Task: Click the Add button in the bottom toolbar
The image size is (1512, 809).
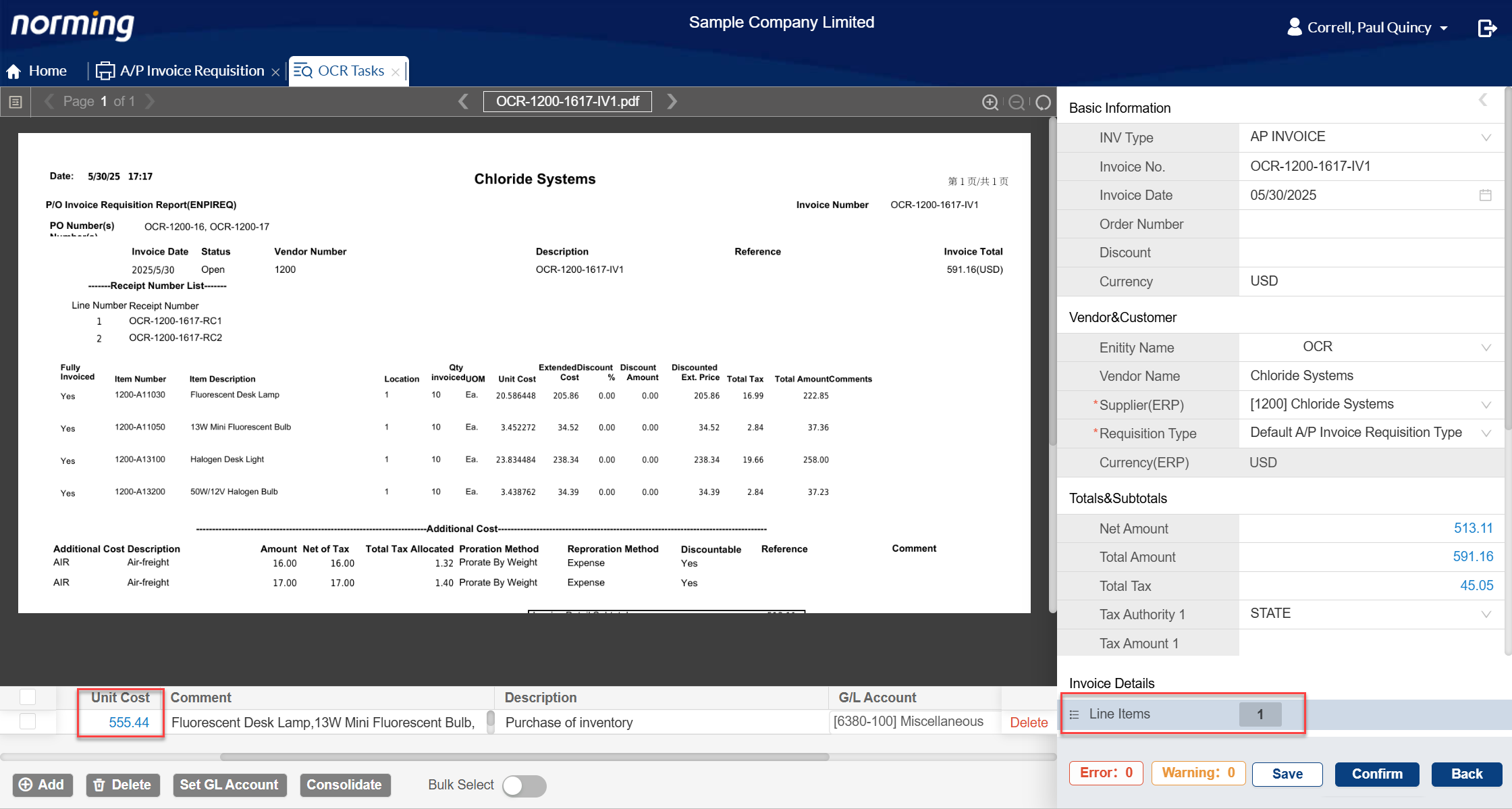Action: pyautogui.click(x=42, y=785)
